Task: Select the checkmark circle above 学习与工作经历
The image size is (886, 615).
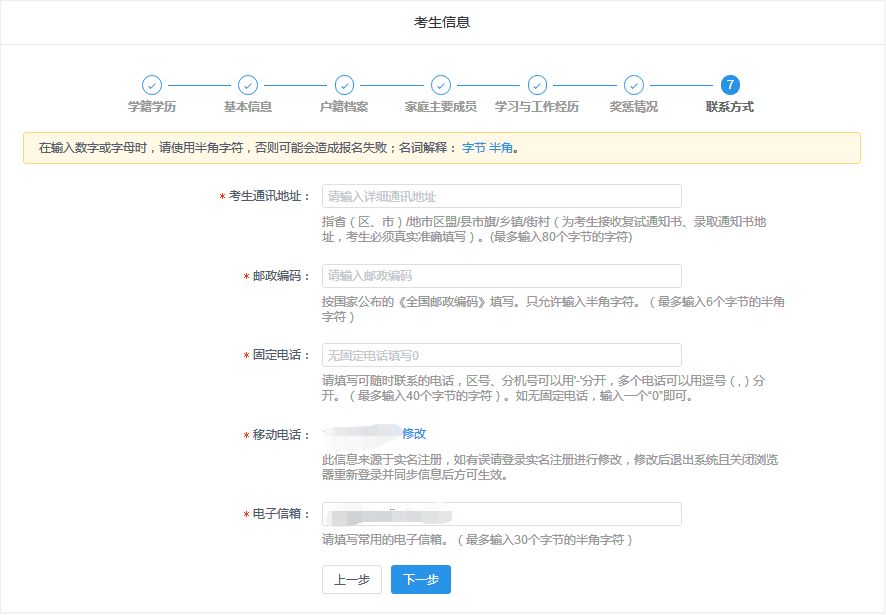Action: click(x=537, y=85)
